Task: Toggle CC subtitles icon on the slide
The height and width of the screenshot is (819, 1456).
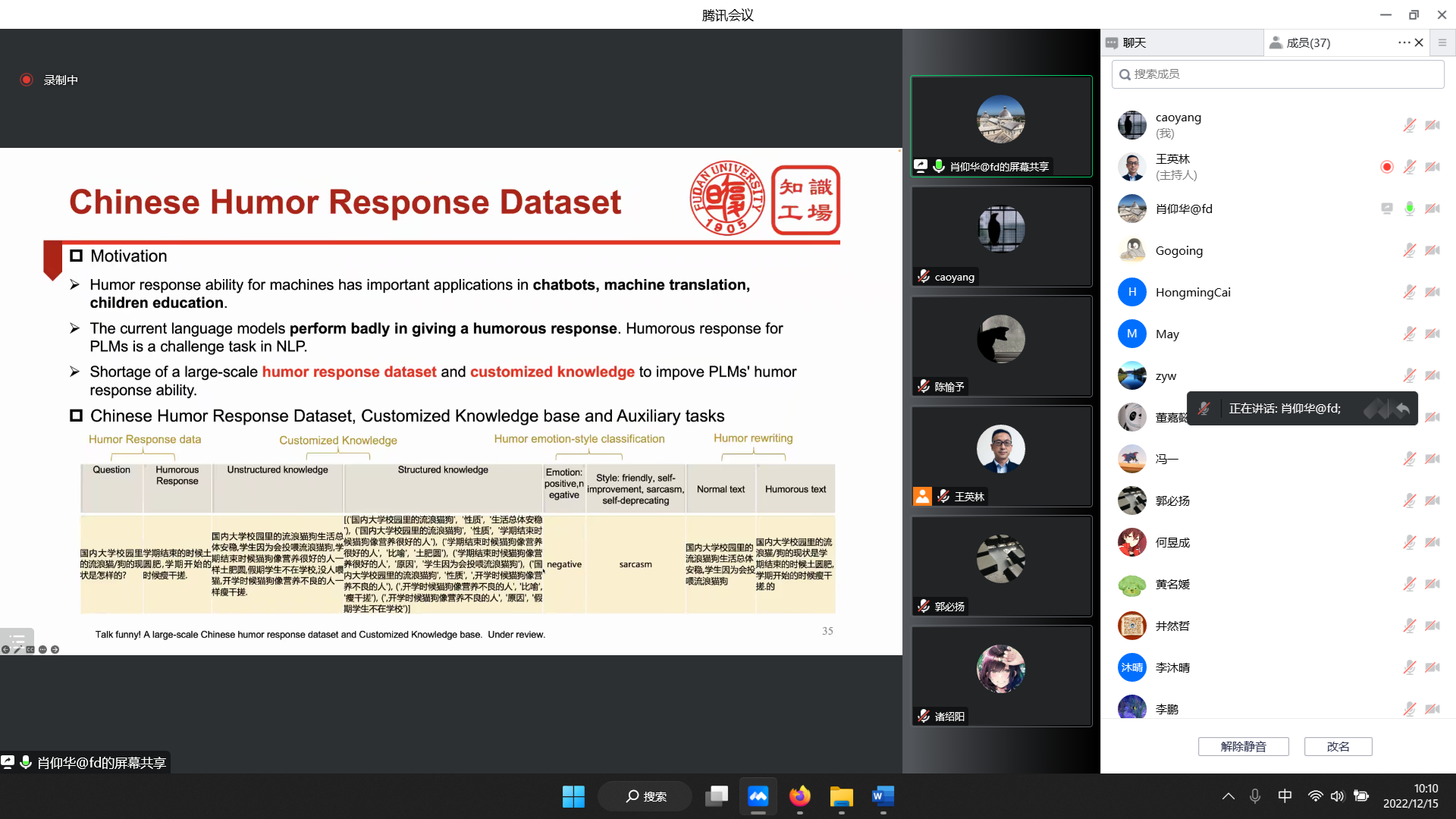Action: [x=30, y=650]
